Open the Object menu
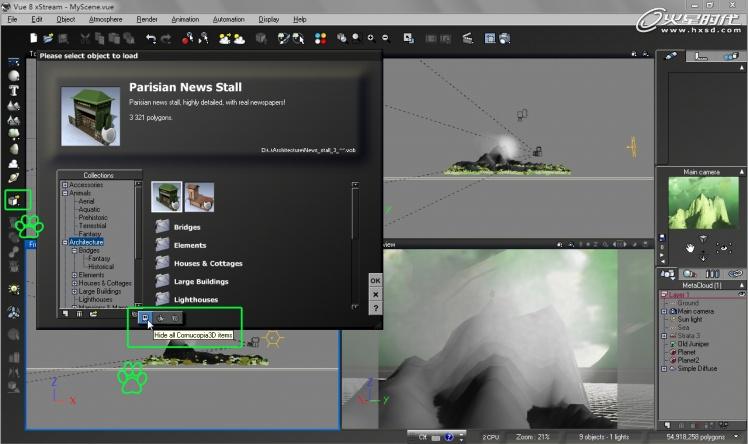The width and height of the screenshot is (748, 444). [x=65, y=20]
